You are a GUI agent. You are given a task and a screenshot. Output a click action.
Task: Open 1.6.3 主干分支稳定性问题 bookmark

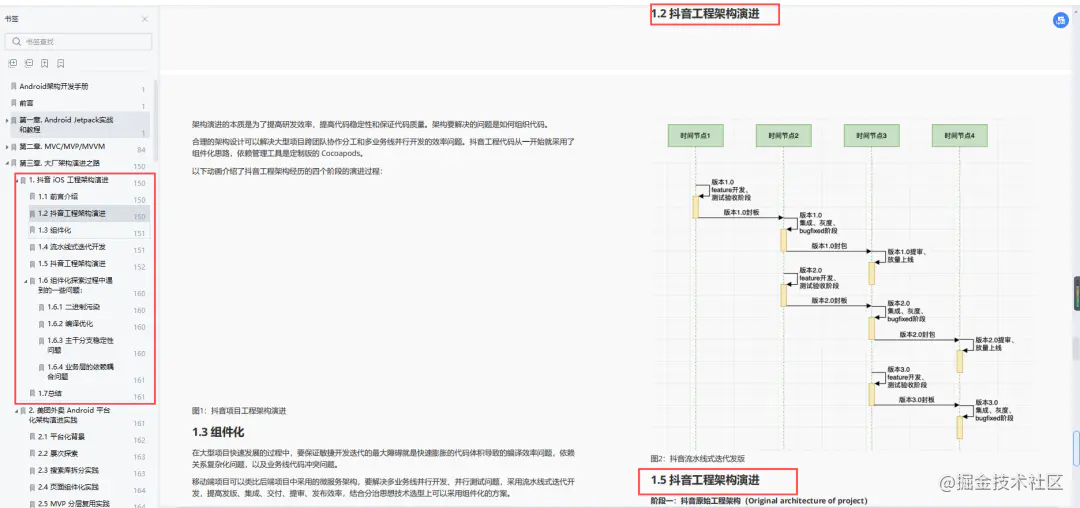[x=81, y=345]
